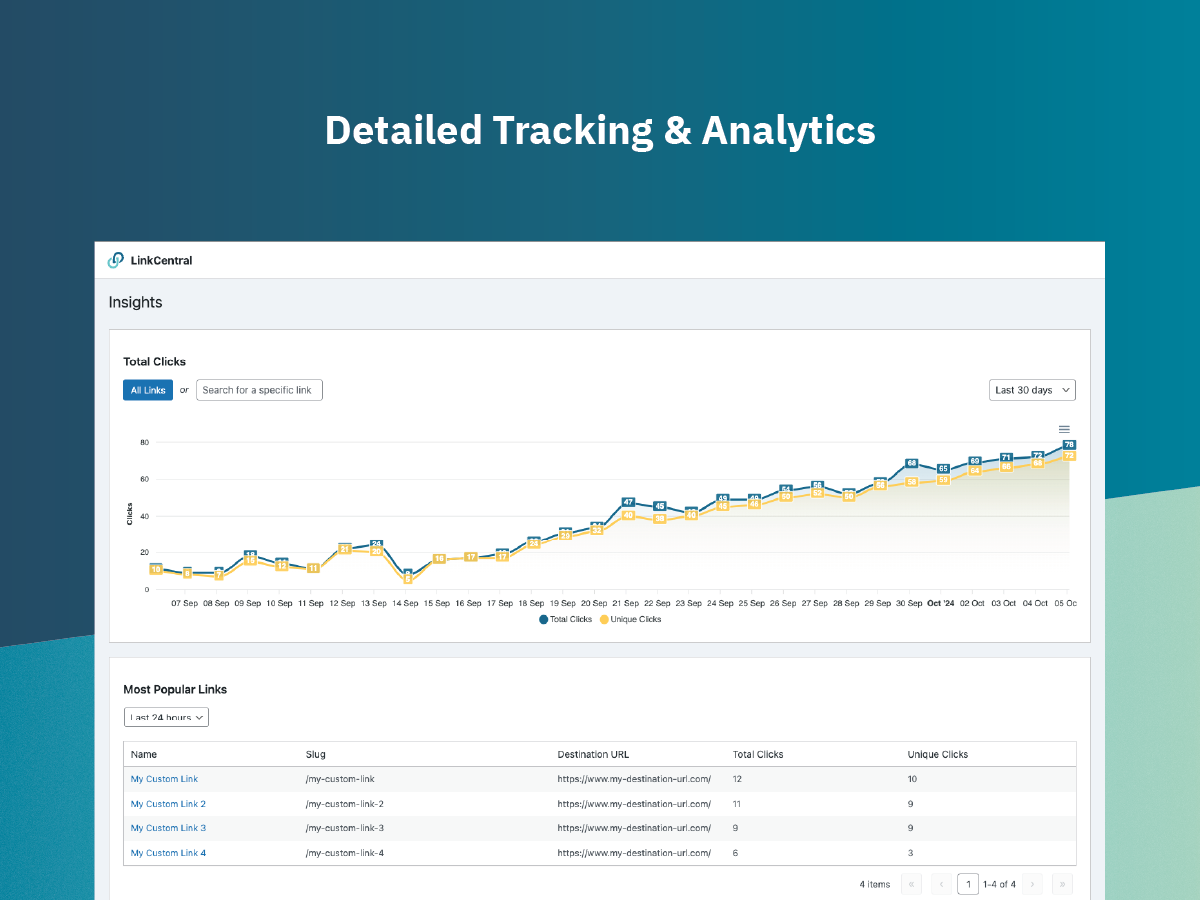Click the 47 data point on 21 Sep
This screenshot has width=1200, height=900.
(628, 502)
